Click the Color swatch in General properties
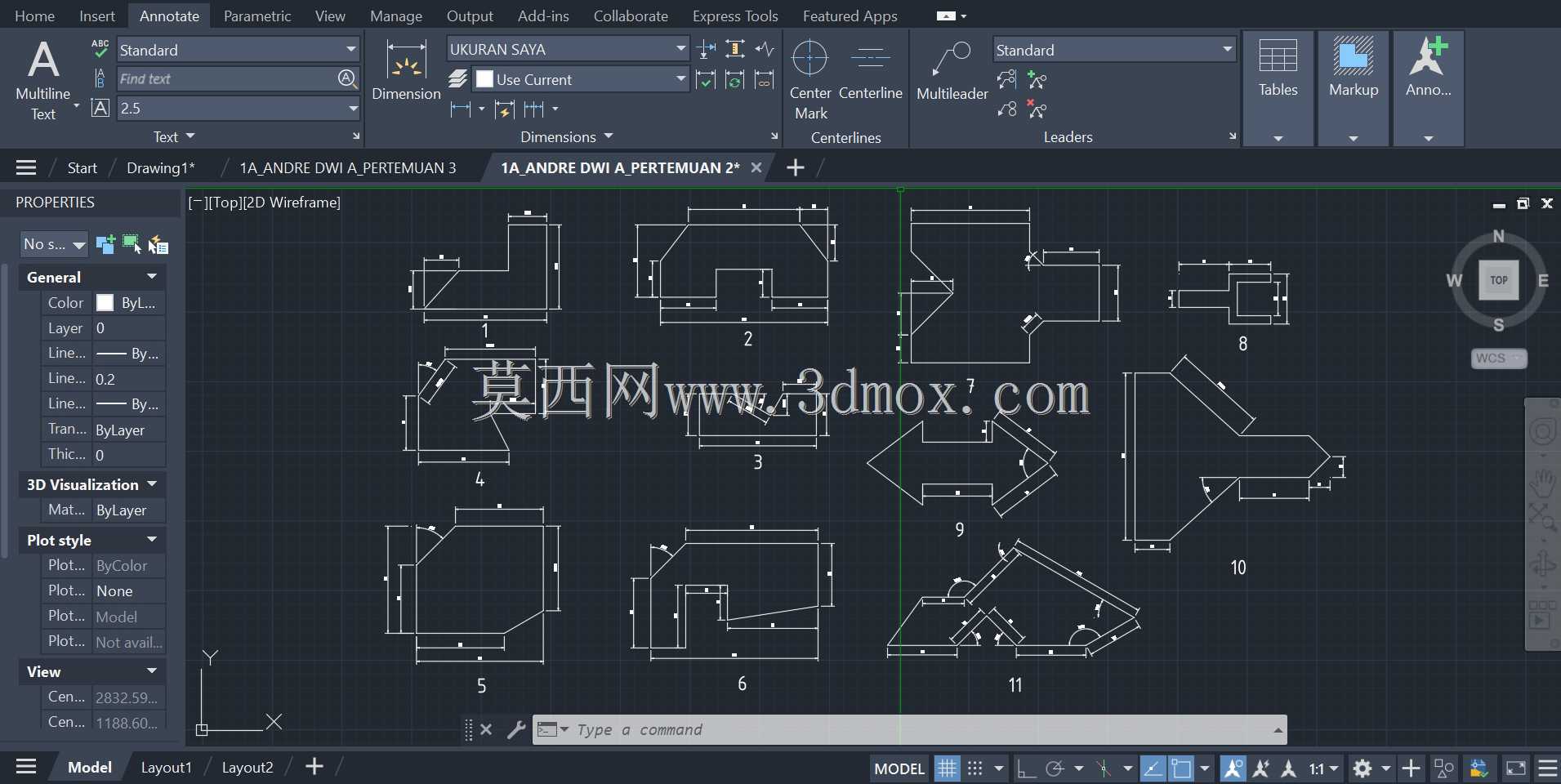This screenshot has width=1561, height=784. point(105,302)
